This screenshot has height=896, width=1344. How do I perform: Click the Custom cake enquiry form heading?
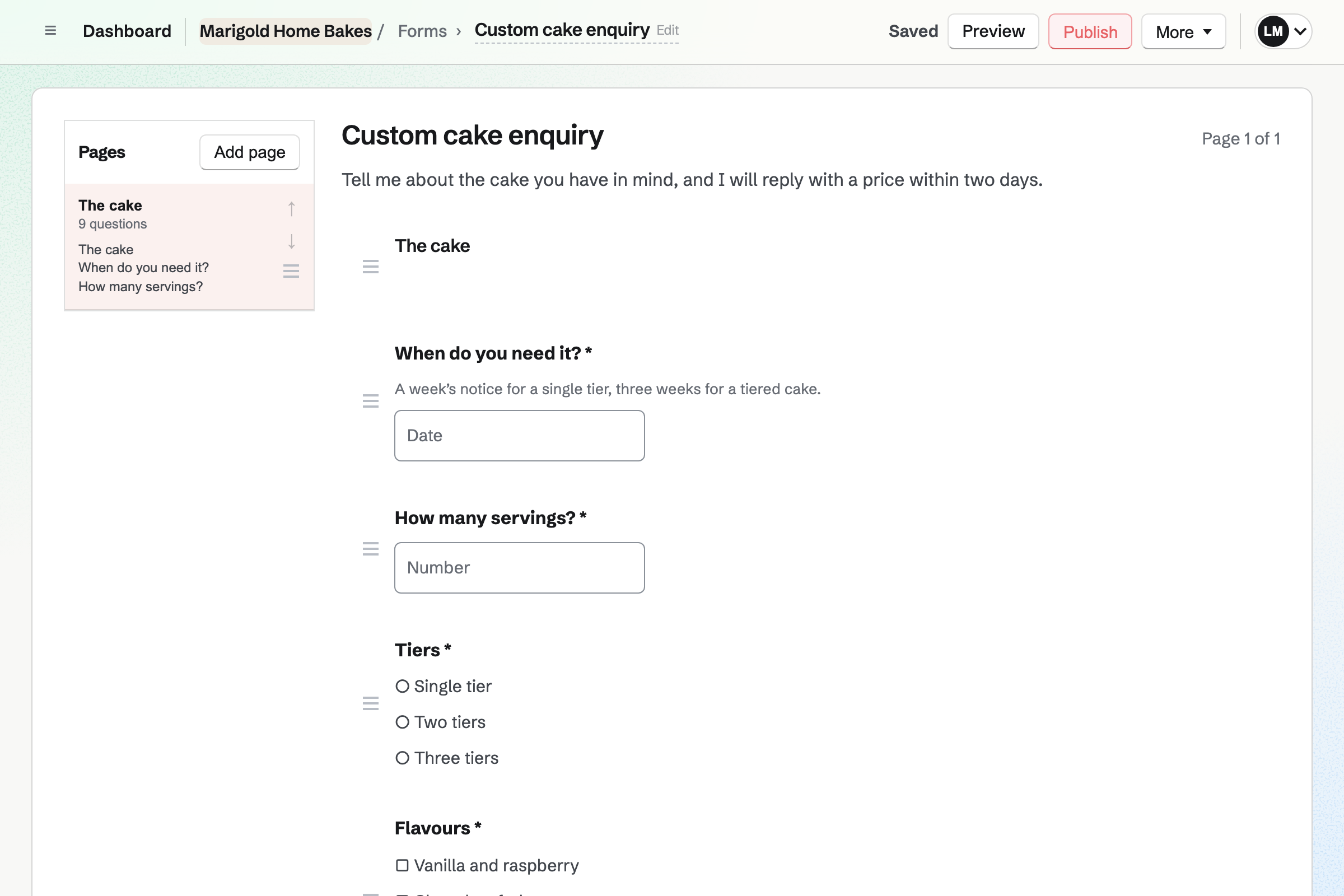(472, 136)
